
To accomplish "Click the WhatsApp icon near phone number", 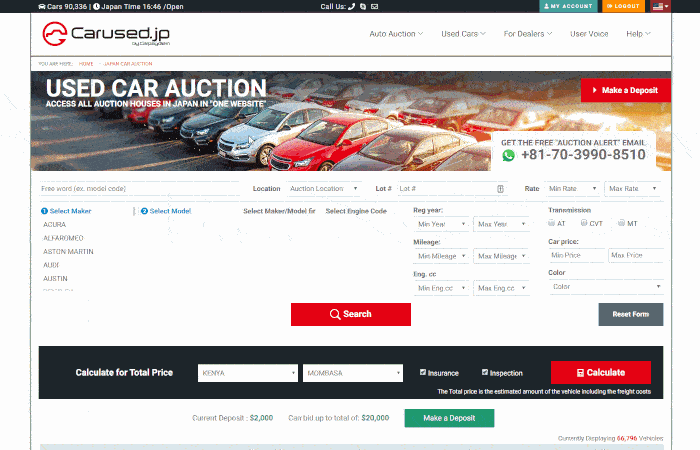I will (x=508, y=155).
